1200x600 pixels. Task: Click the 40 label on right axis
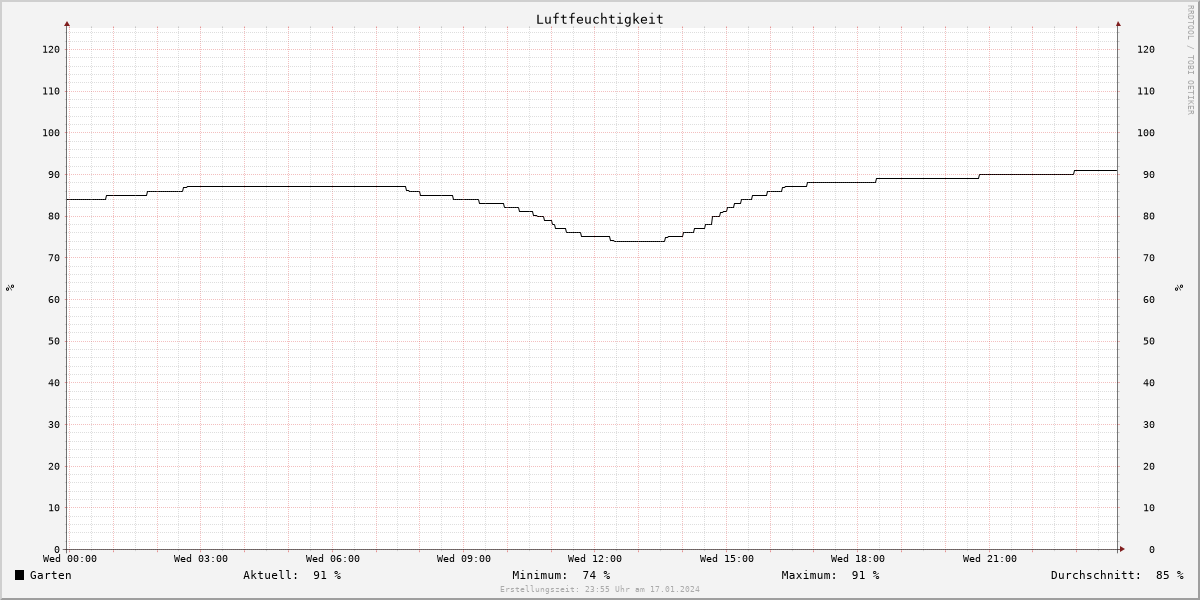coord(1149,383)
